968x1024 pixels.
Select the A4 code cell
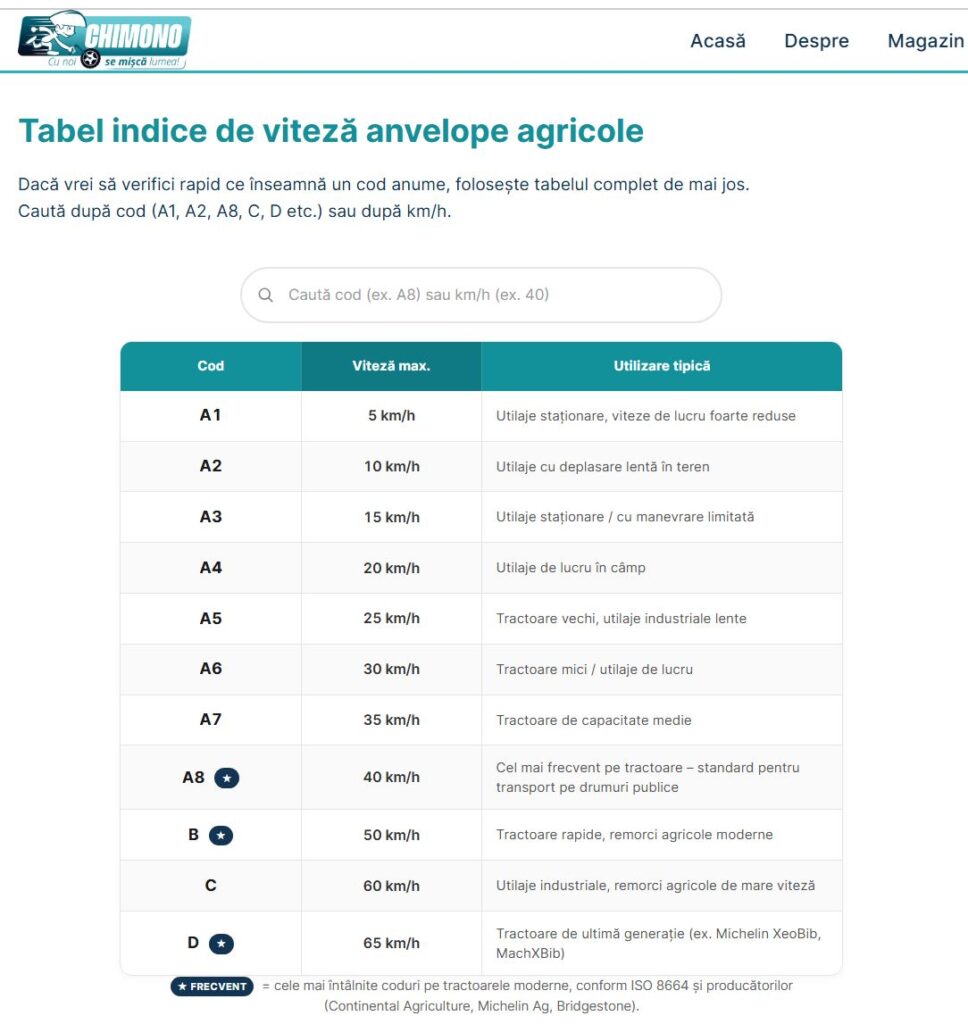[x=211, y=568]
